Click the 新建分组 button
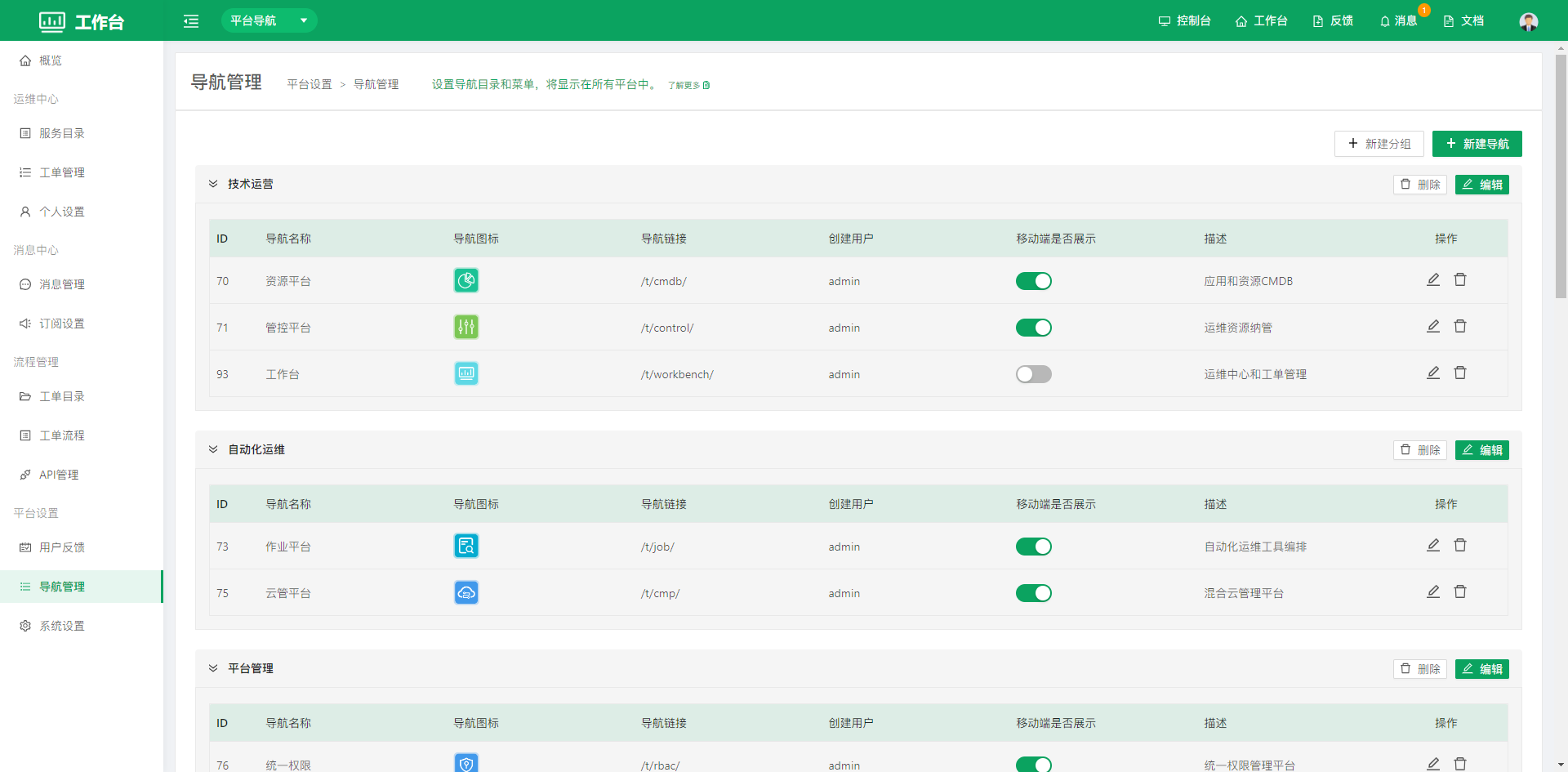This screenshot has width=1568, height=772. [x=1379, y=144]
